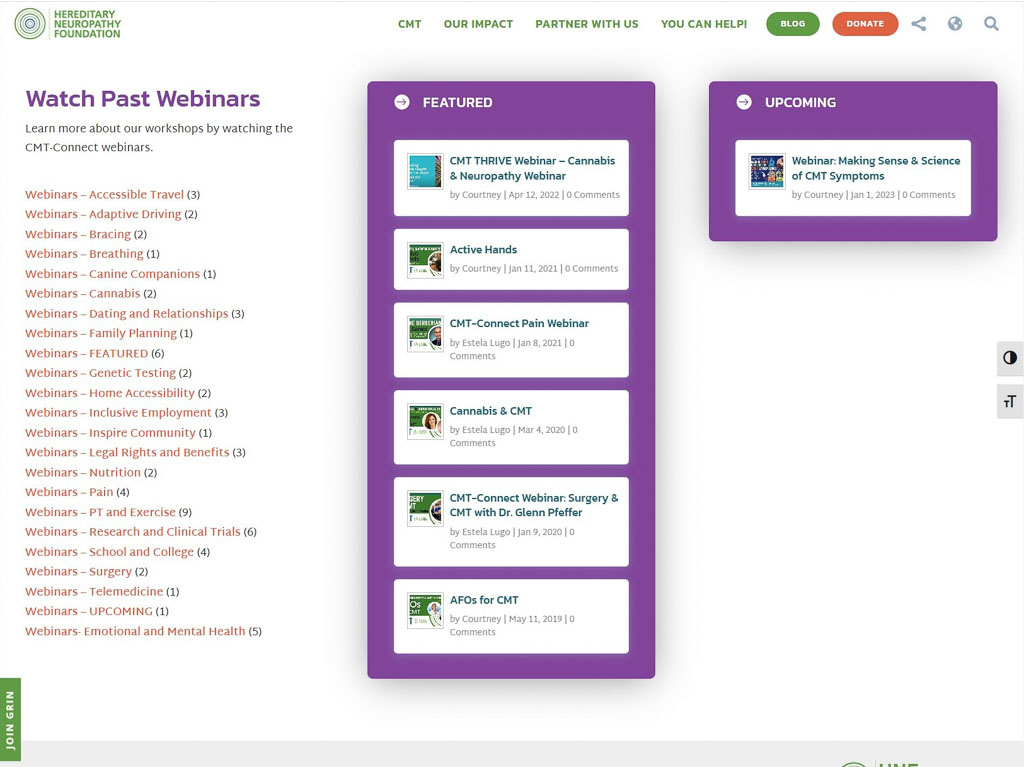Open Webinars – Bracing category
Image resolution: width=1024 pixels, height=767 pixels.
78,234
